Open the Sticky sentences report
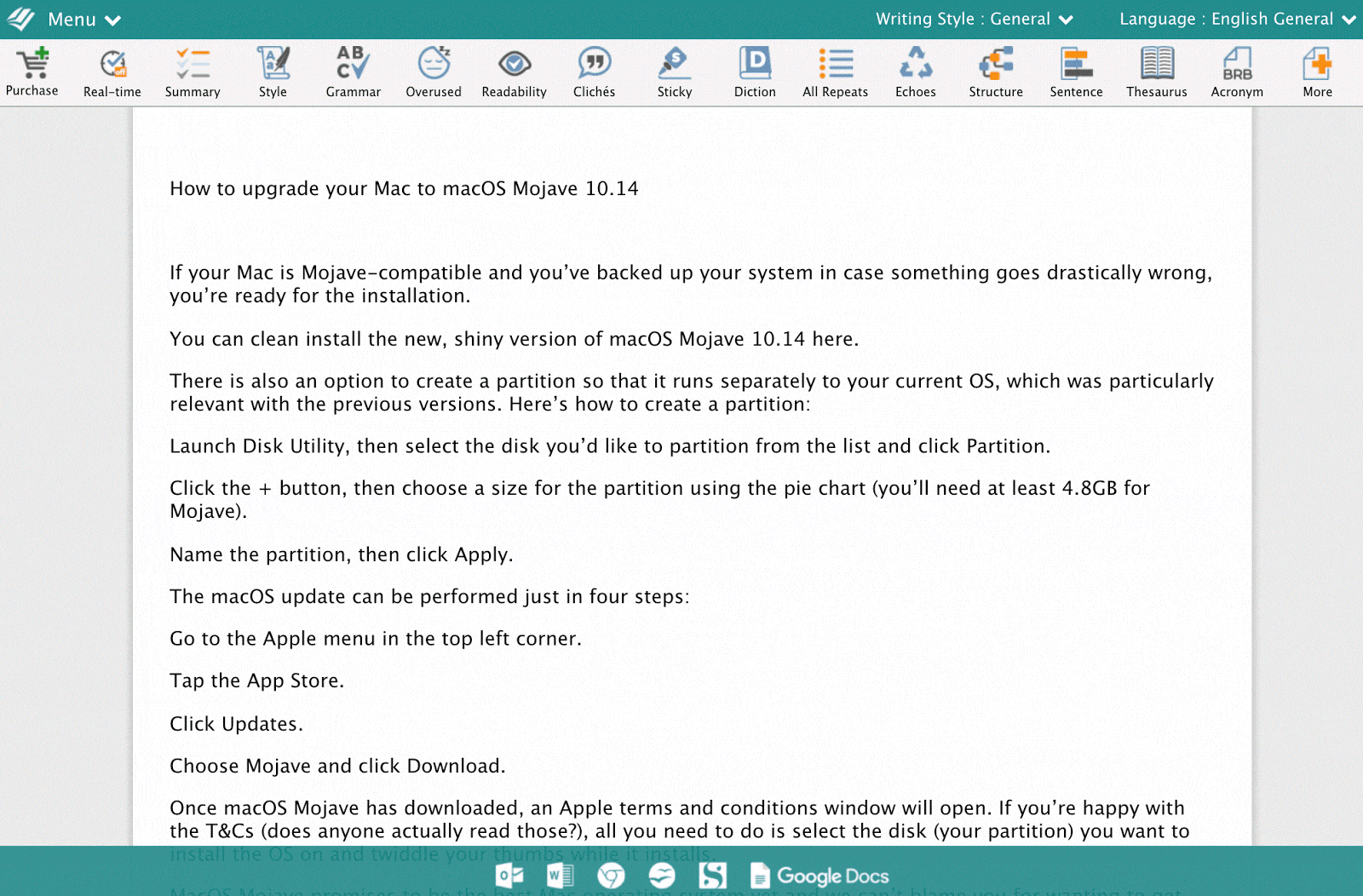Viewport: 1363px width, 896px height. [675, 72]
